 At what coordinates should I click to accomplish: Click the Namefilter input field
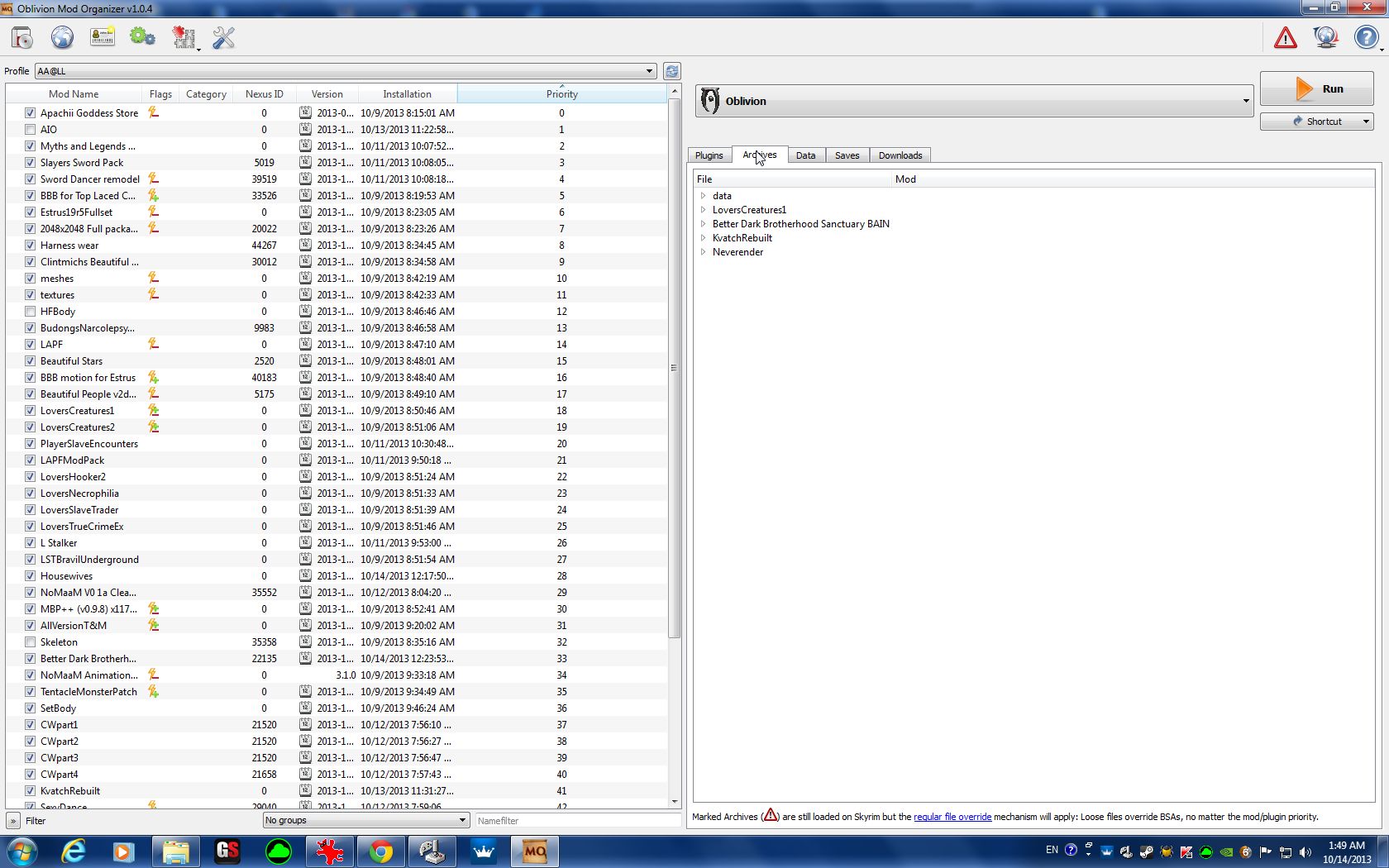pyautogui.click(x=577, y=821)
